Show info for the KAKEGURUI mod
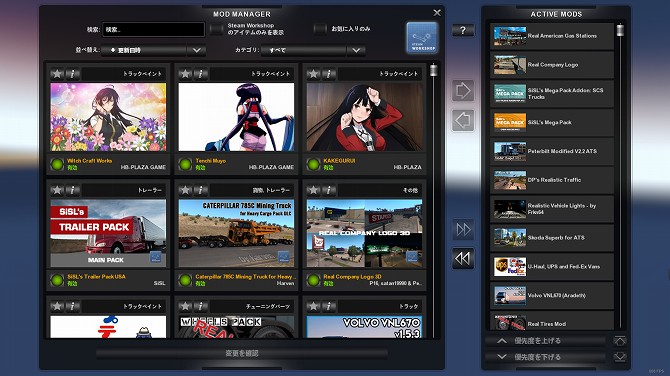Image resolution: width=670 pixels, height=376 pixels. point(329,73)
